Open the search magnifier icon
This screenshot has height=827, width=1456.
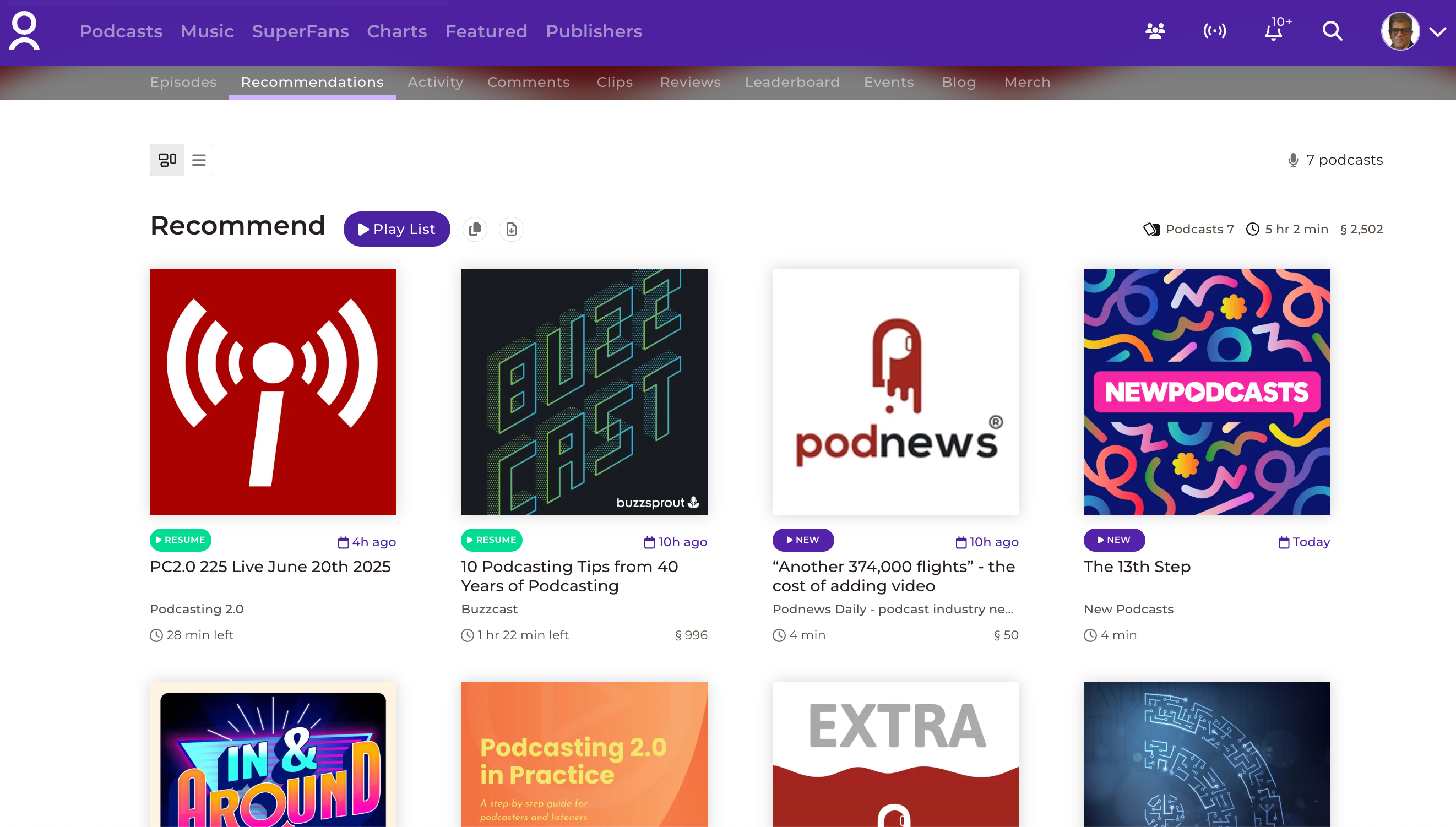[1332, 31]
